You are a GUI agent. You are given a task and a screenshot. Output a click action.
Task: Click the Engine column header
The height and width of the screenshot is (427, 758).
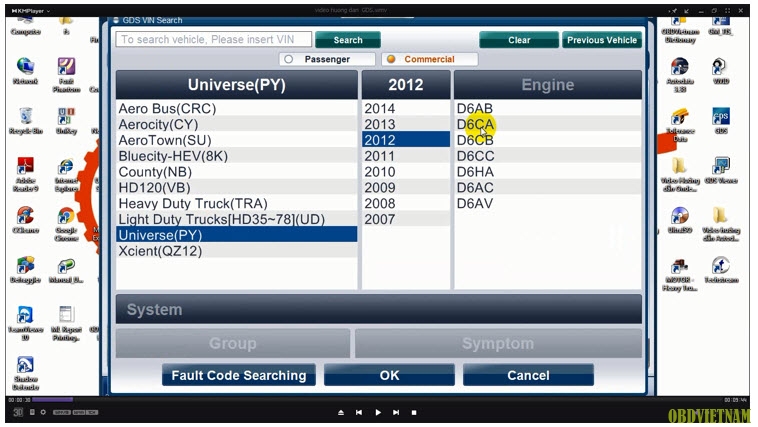(548, 85)
